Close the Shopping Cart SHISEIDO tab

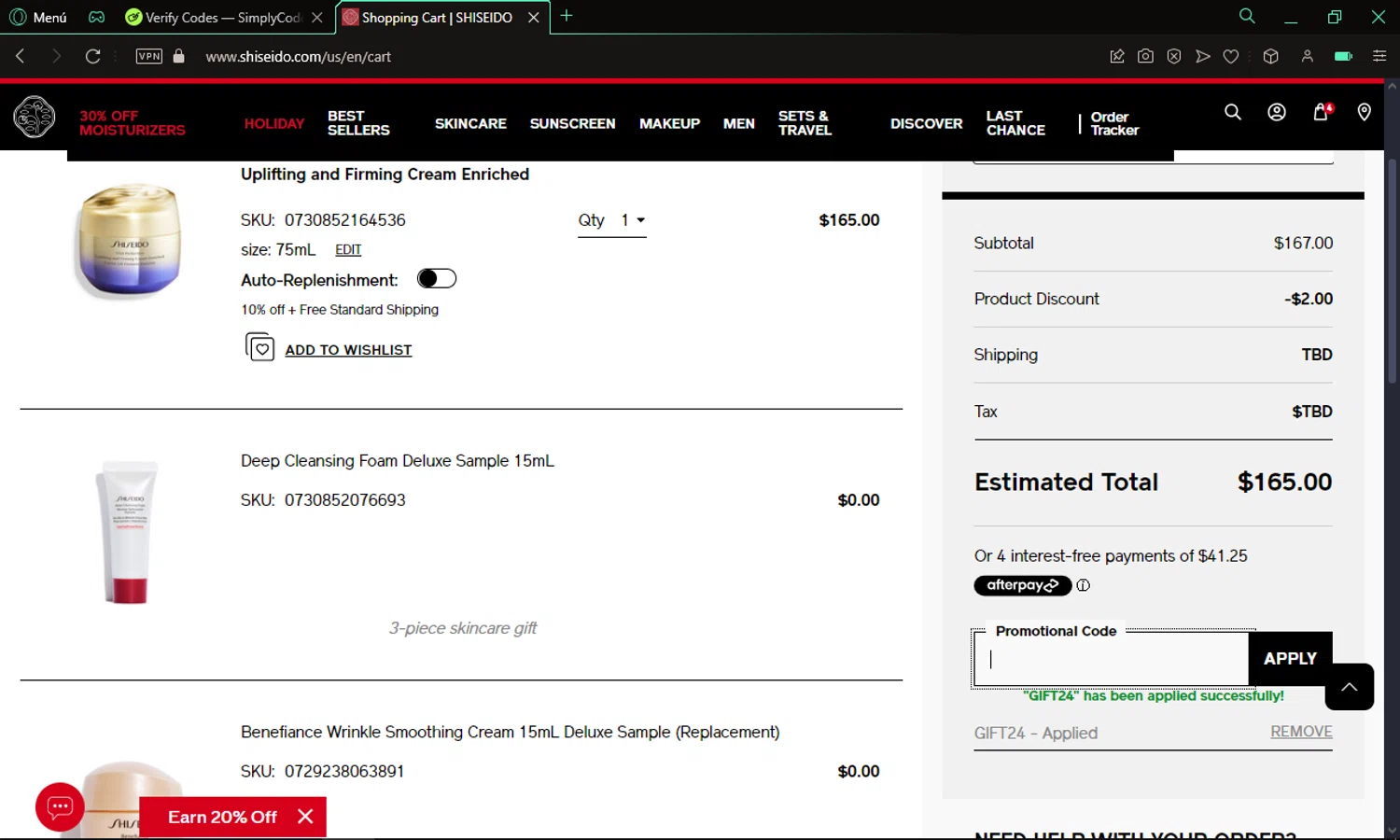pyautogui.click(x=534, y=17)
